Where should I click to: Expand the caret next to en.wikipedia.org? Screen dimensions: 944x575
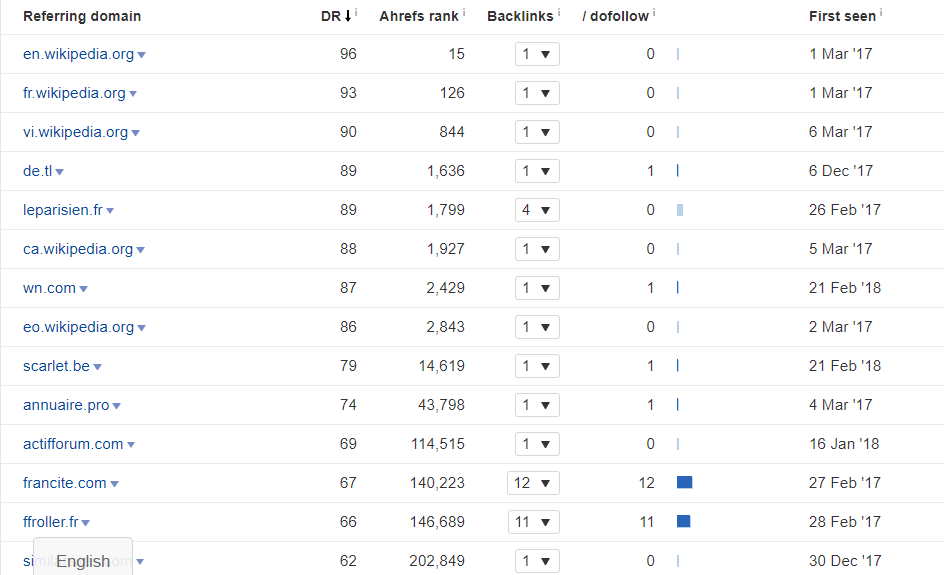(141, 55)
